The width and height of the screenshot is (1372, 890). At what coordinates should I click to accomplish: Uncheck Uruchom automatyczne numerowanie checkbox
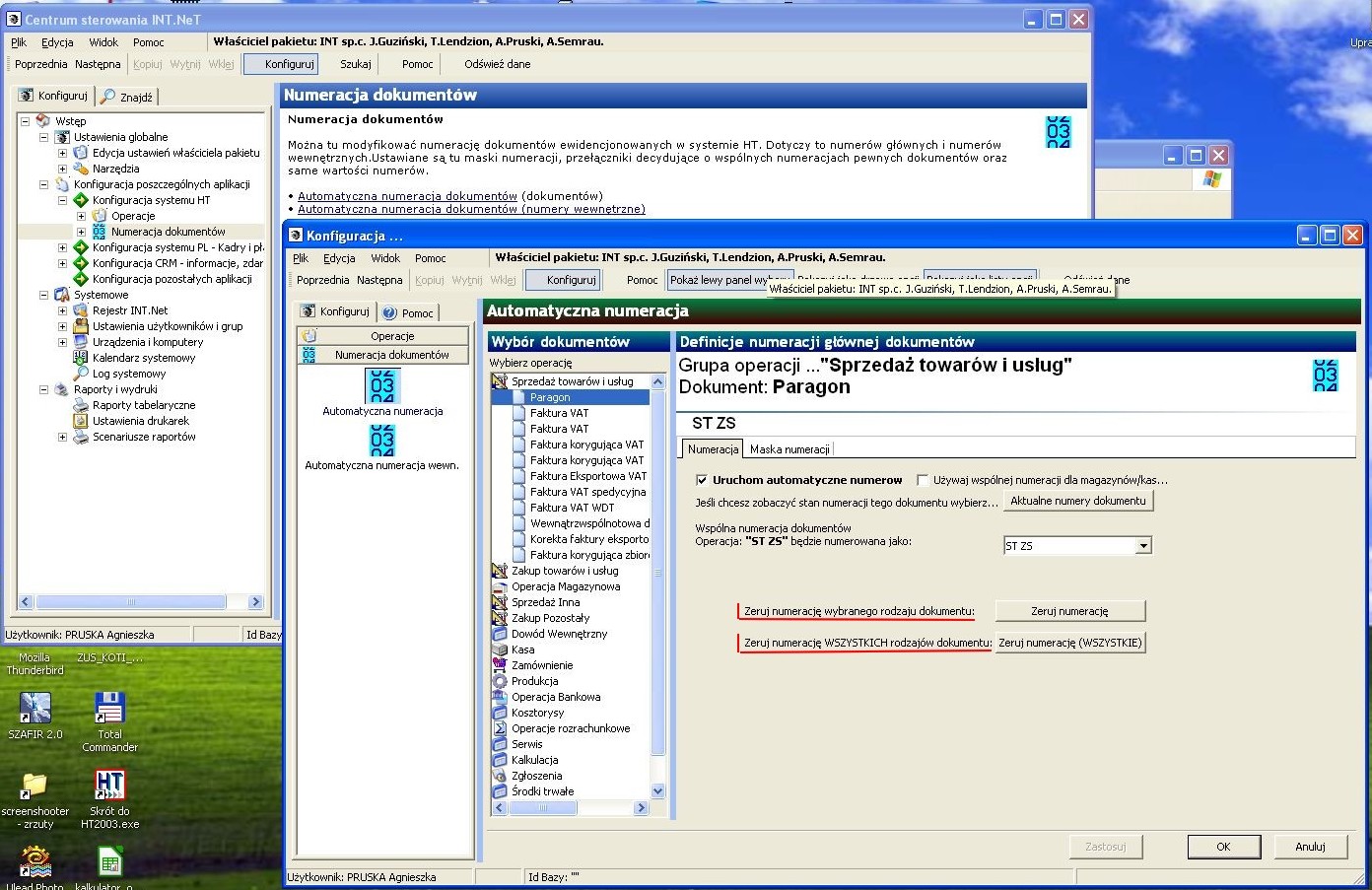(702, 480)
